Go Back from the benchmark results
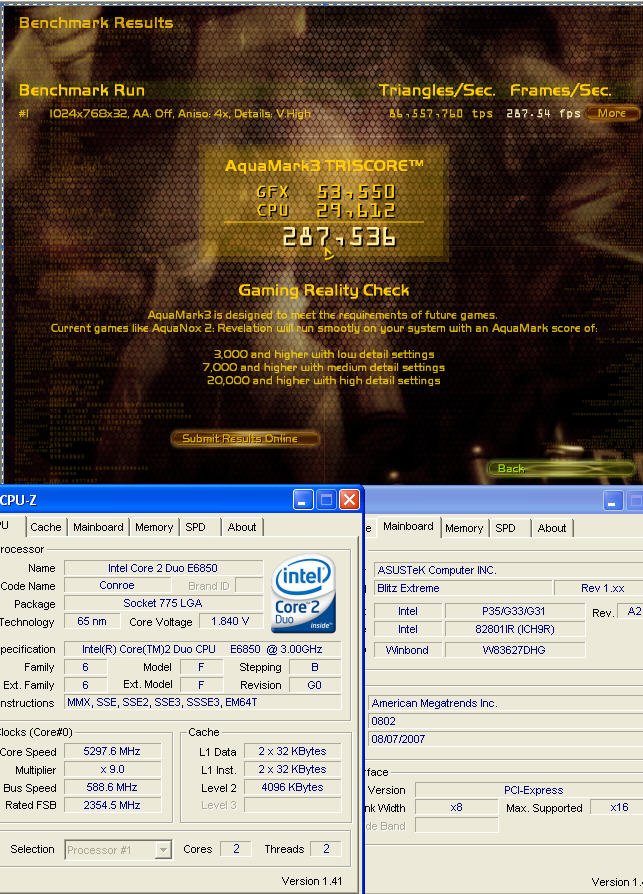The image size is (643, 894). [560, 468]
